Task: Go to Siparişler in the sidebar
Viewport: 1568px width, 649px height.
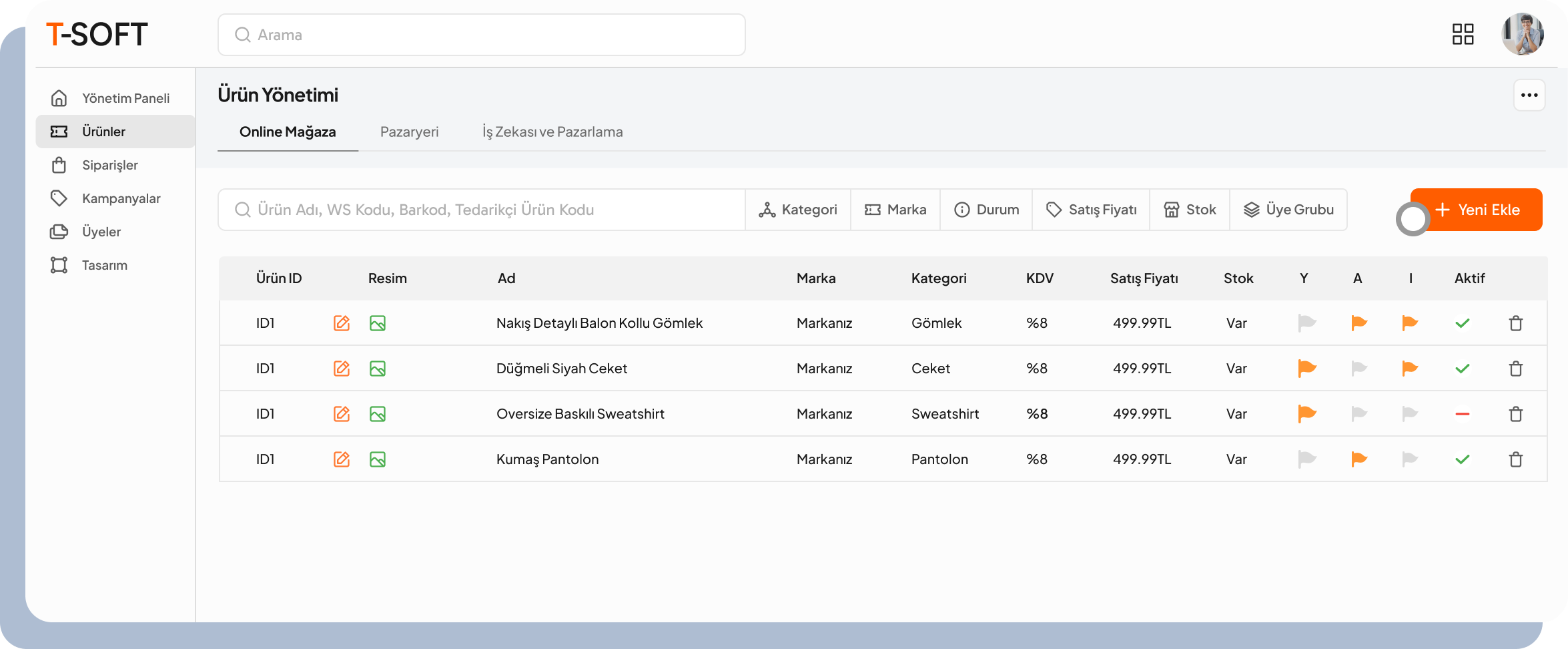Action: click(110, 165)
